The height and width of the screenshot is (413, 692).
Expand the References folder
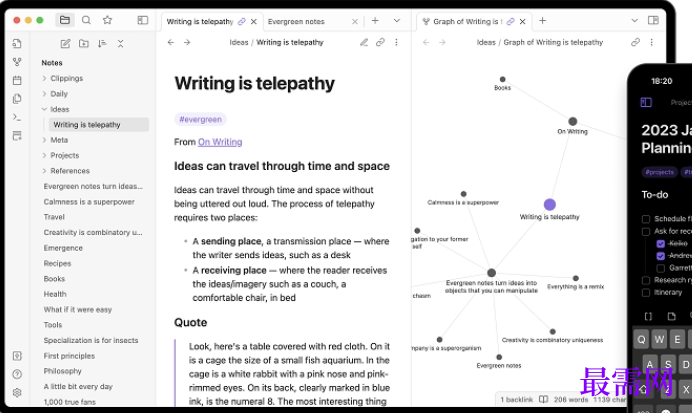click(44, 171)
